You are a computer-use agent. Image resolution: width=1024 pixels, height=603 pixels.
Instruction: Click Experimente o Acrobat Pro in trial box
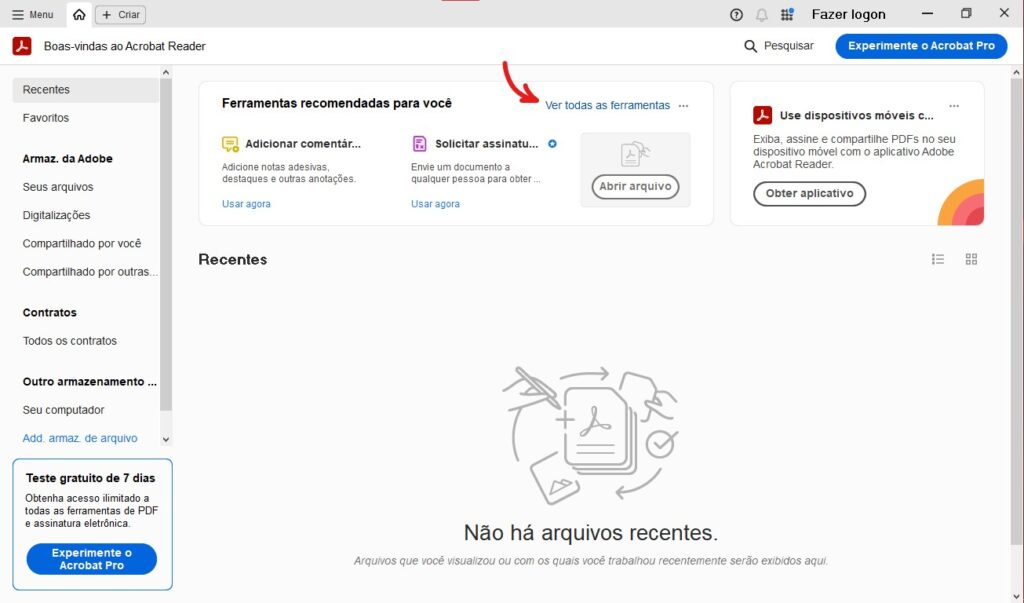tap(91, 559)
